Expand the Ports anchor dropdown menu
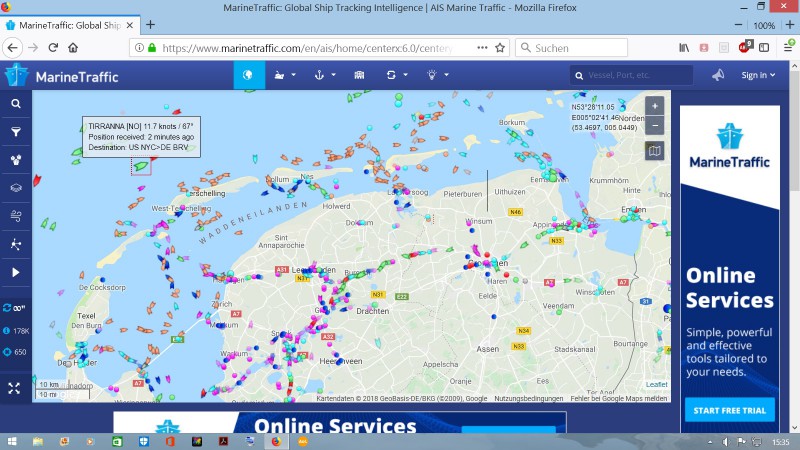The width and height of the screenshot is (800, 450). click(324, 75)
